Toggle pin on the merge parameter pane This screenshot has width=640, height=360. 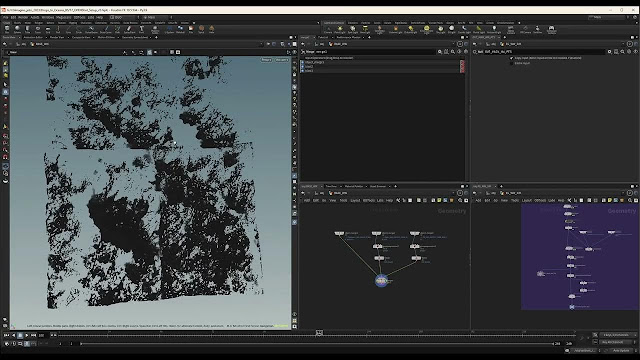(x=460, y=44)
